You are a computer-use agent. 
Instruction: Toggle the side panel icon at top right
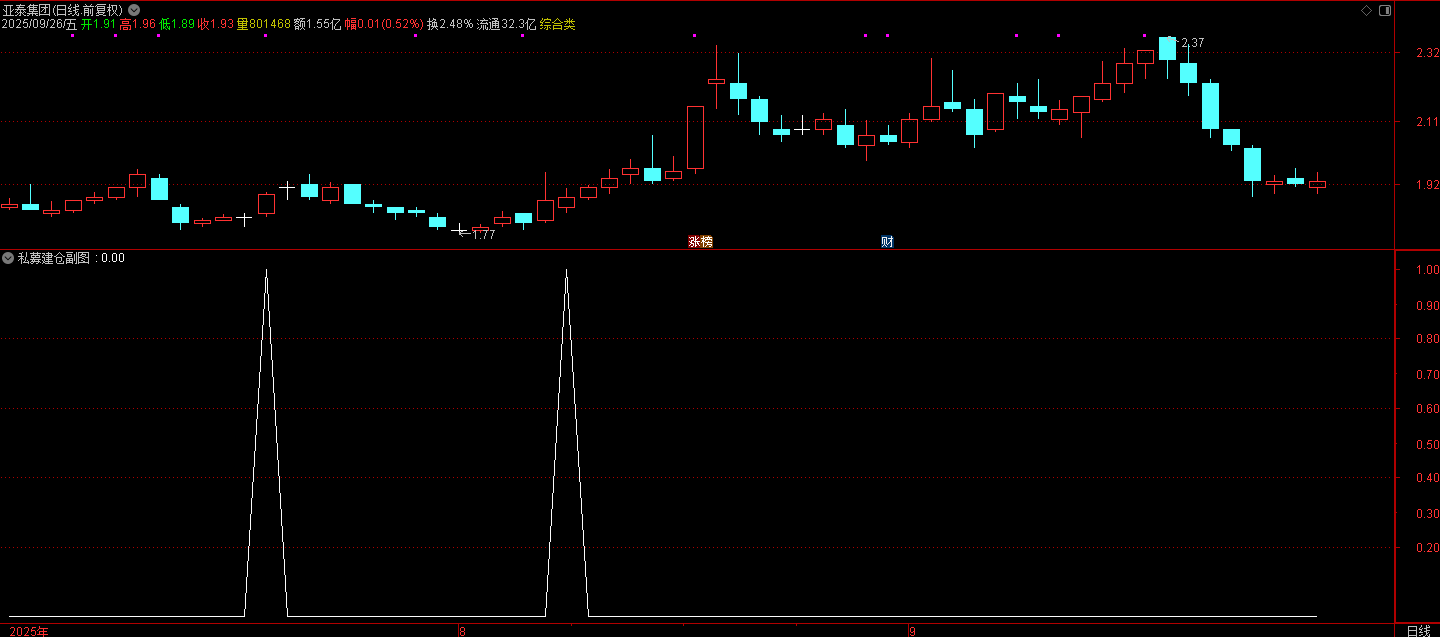coord(1384,10)
